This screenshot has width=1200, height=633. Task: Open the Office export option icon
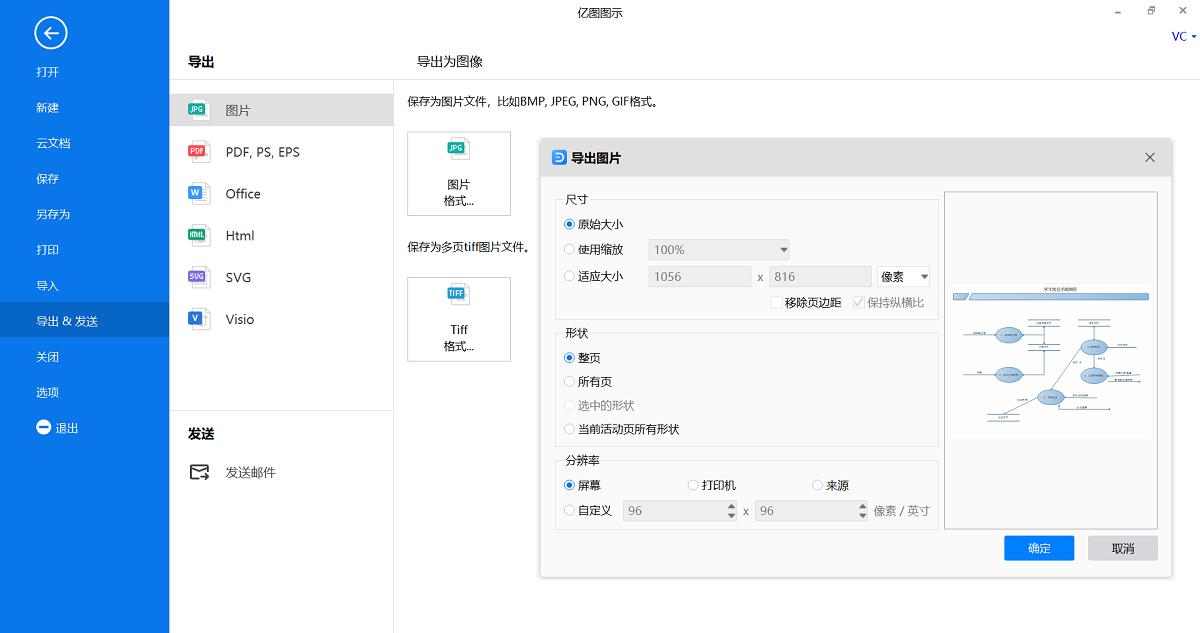click(197, 193)
